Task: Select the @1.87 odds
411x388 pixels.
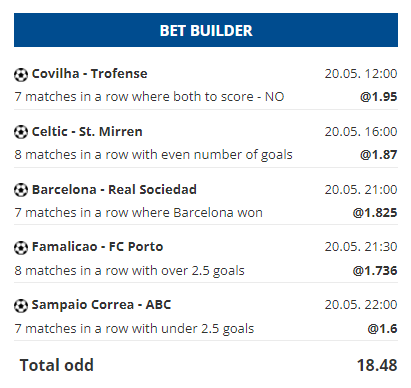Action: click(378, 155)
